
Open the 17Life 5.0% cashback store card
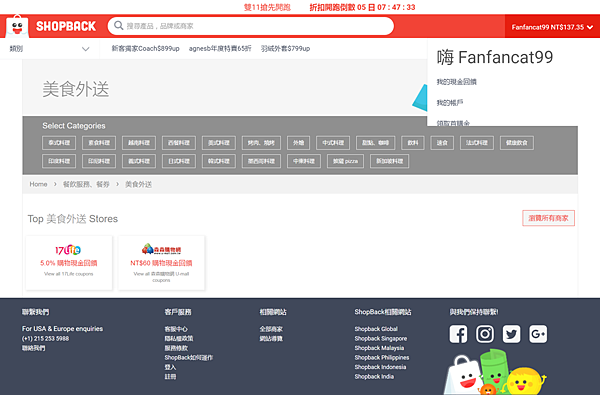point(69,263)
